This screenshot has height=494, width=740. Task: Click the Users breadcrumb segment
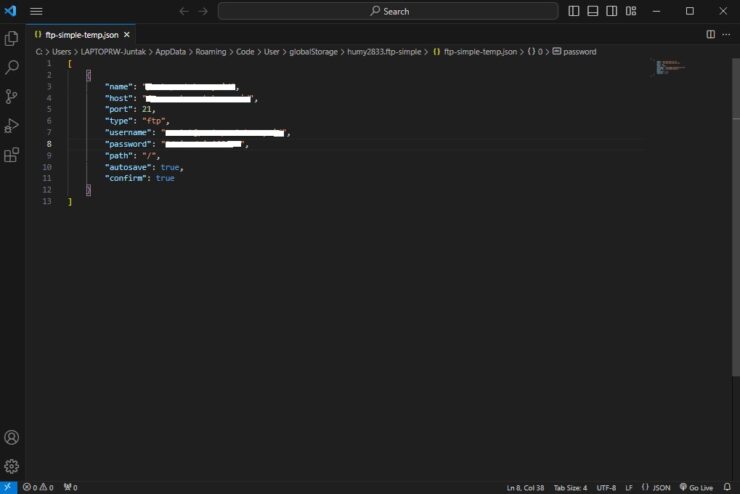(x=61, y=51)
